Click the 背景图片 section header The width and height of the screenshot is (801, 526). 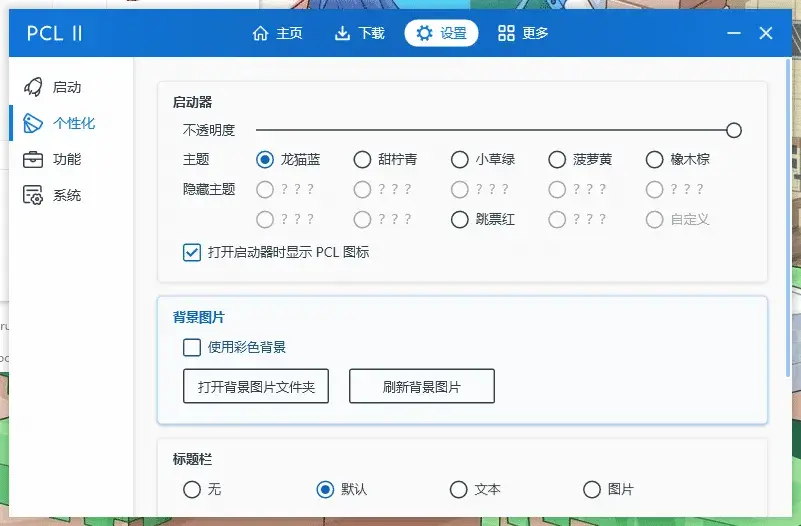point(199,317)
